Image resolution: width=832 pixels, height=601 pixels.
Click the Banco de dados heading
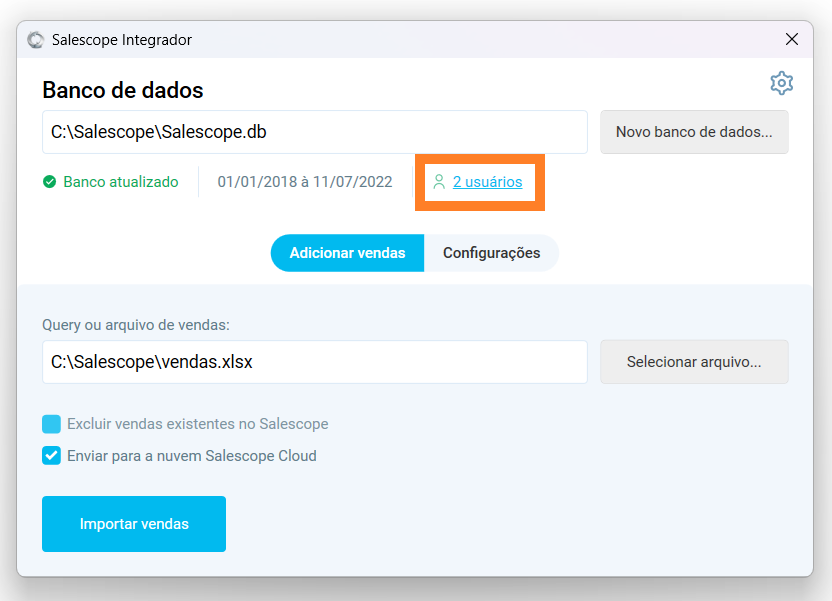tap(123, 90)
